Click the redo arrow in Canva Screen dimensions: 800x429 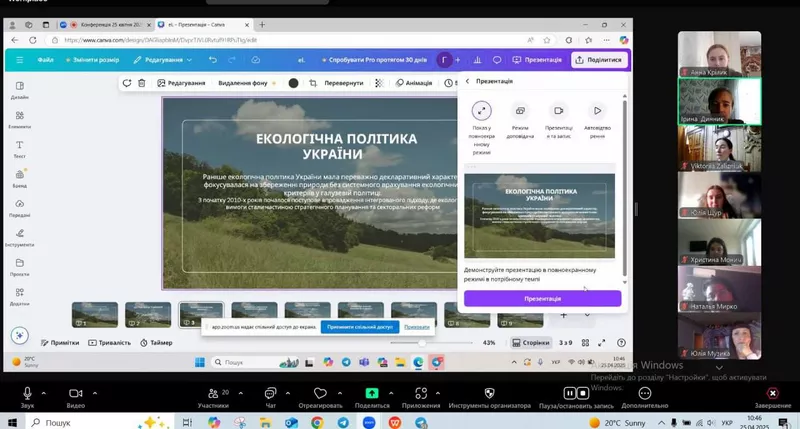click(232, 60)
